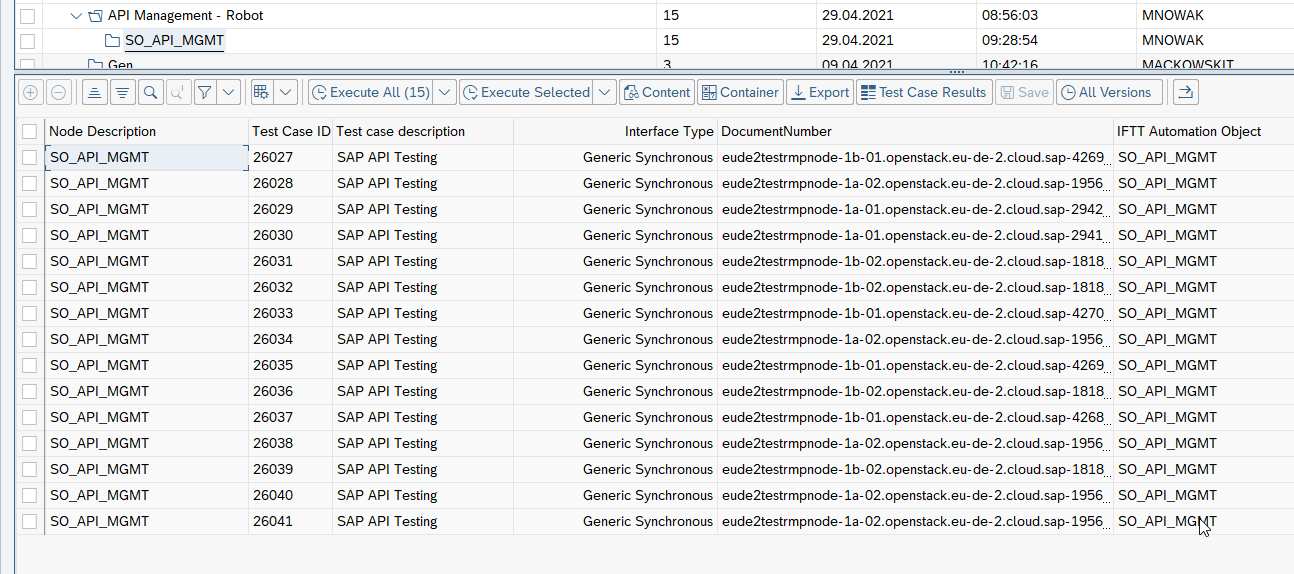The width and height of the screenshot is (1294, 574).
Task: Select the SO_API_MGMT folder in the tree
Action: pos(174,41)
